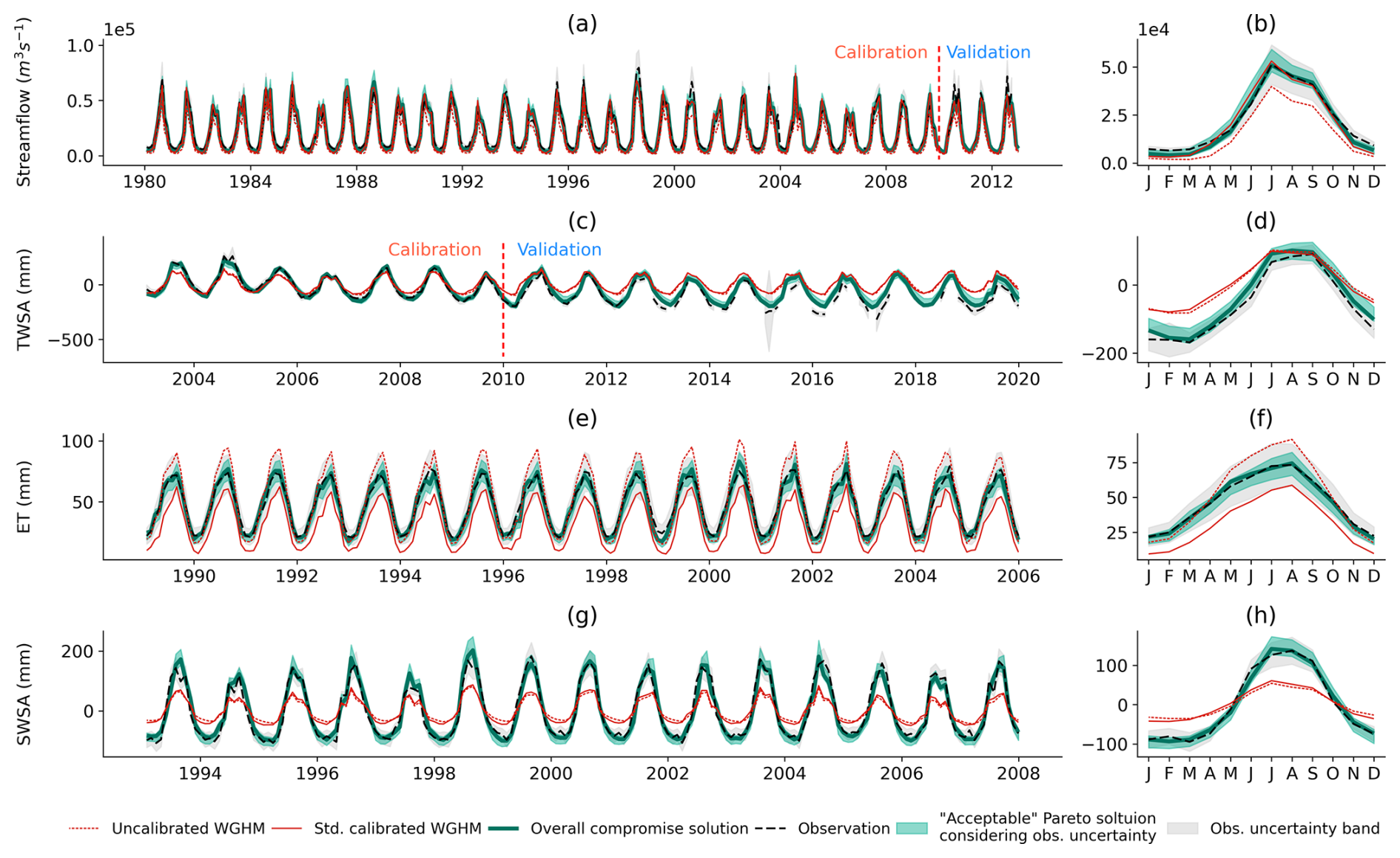The width and height of the screenshot is (1400, 858).
Task: Select the Uncalibrated WGHM dotted legend line
Action: tap(84, 828)
